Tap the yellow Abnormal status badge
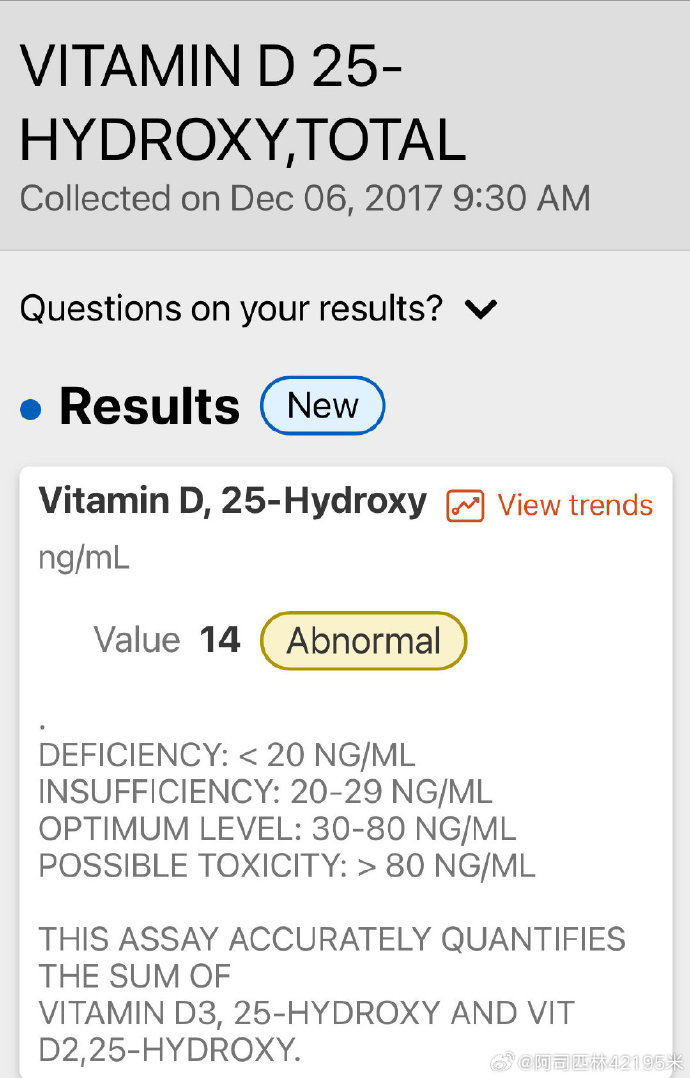This screenshot has height=1078, width=690. 363,641
